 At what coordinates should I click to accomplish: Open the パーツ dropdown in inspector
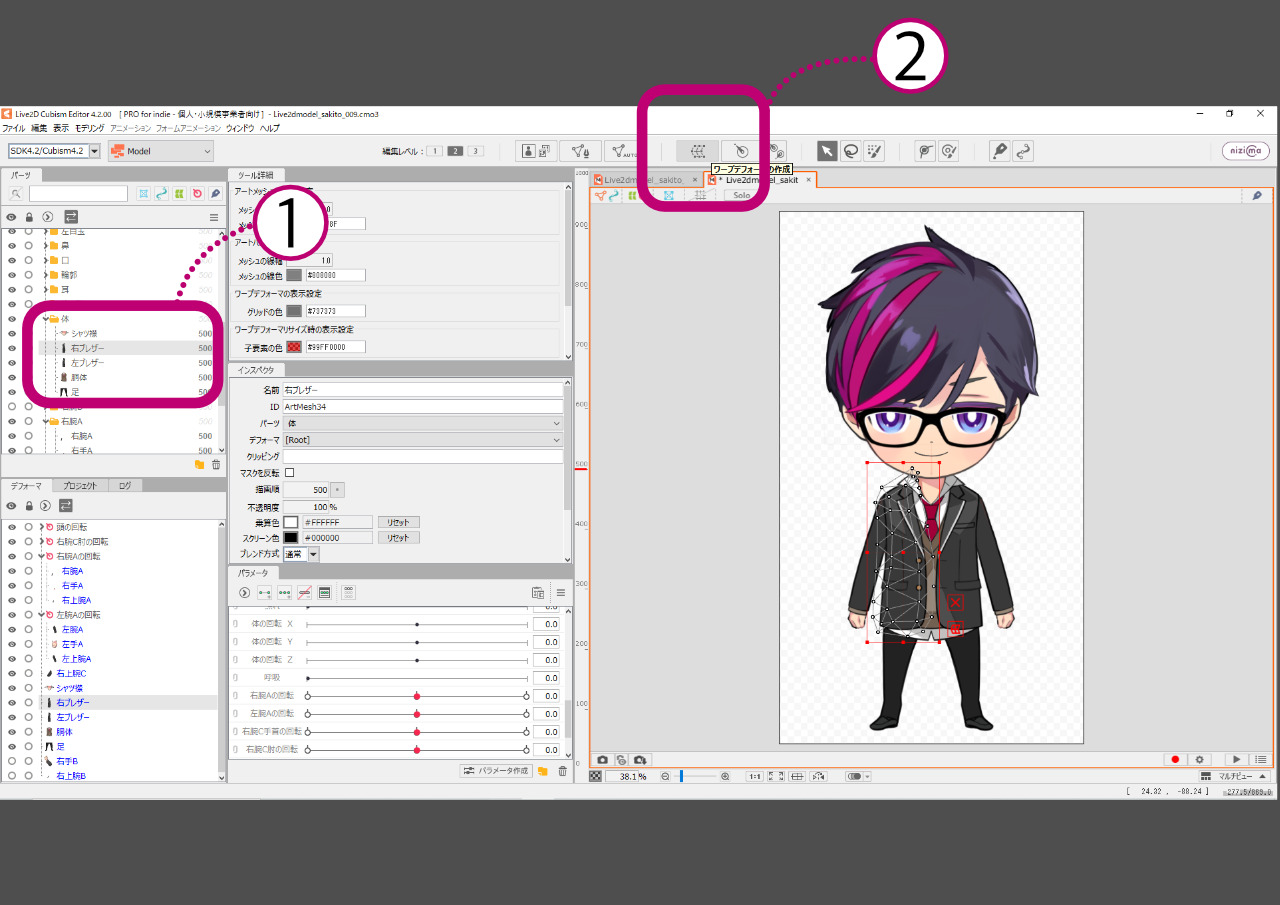pyautogui.click(x=423, y=423)
